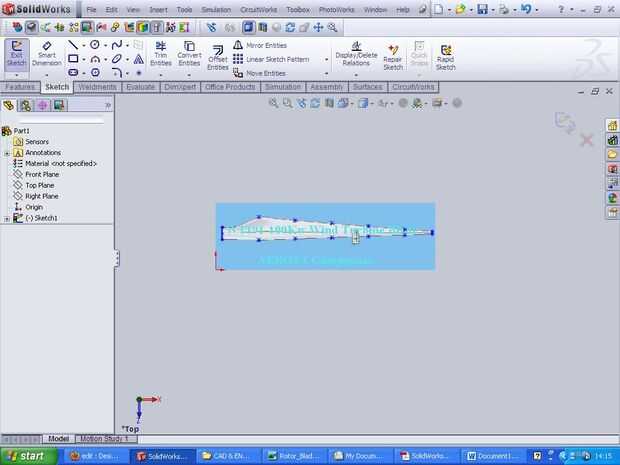Click the sketch cancel red X
Viewport: 620px width, 465px height.
click(587, 140)
